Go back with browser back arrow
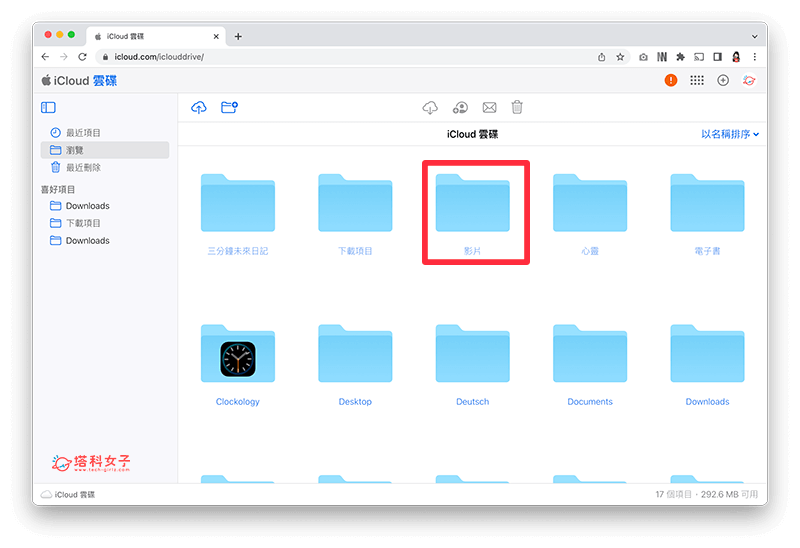800x548 pixels. click(x=45, y=57)
